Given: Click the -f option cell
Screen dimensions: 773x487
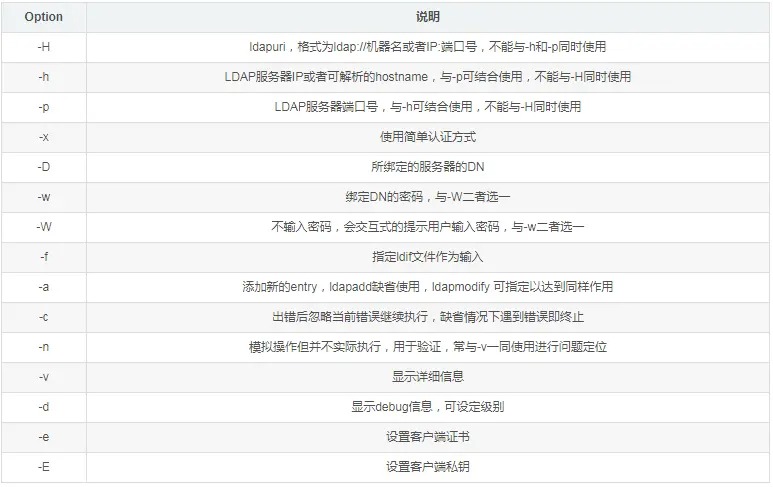Looking at the screenshot, I should [44, 257].
